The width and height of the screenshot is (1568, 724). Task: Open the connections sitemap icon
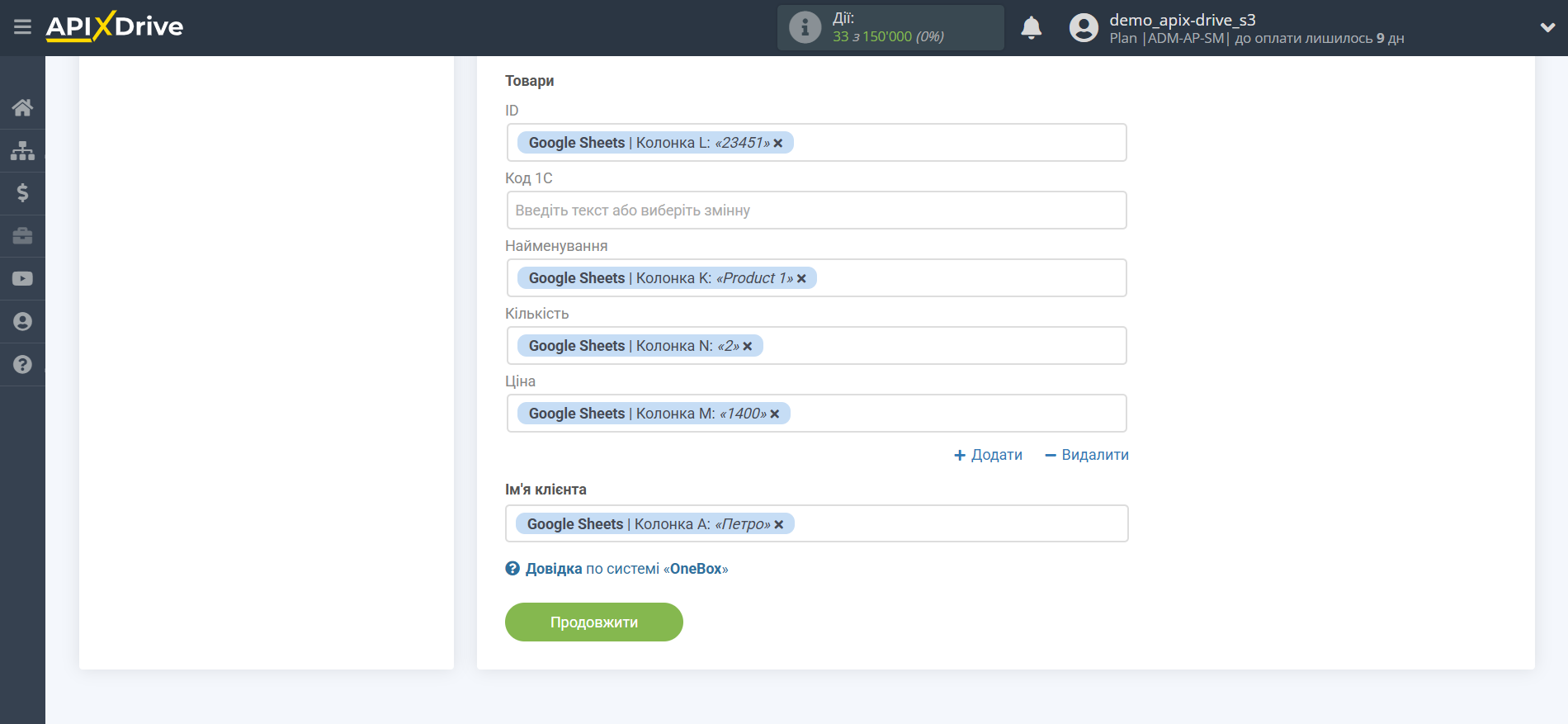point(22,150)
